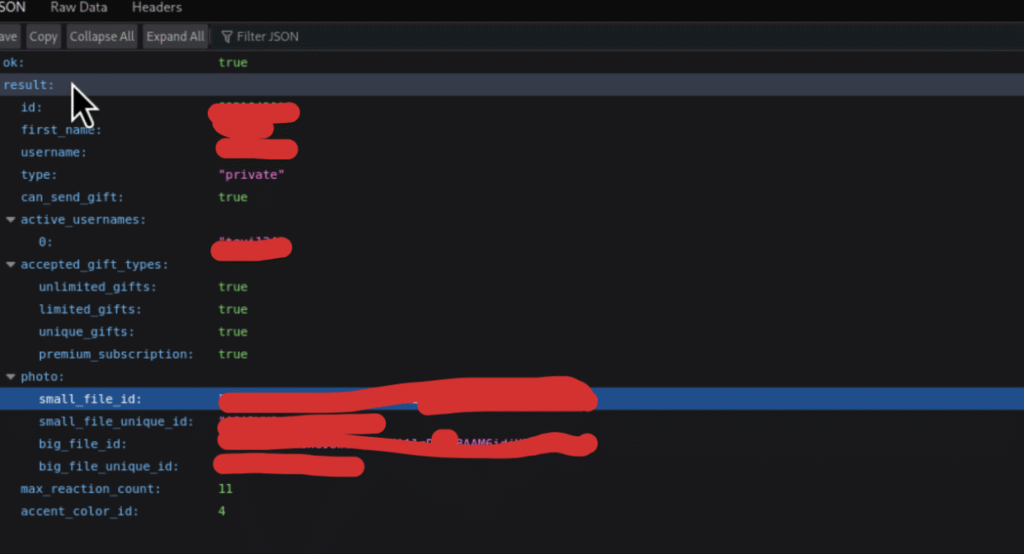This screenshot has width=1024, height=554.
Task: Click the Copy button in toolbar
Action: tap(43, 36)
